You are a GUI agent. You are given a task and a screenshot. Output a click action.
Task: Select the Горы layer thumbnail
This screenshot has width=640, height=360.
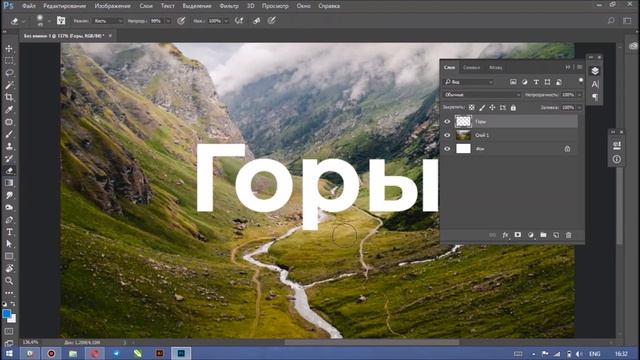coord(463,121)
